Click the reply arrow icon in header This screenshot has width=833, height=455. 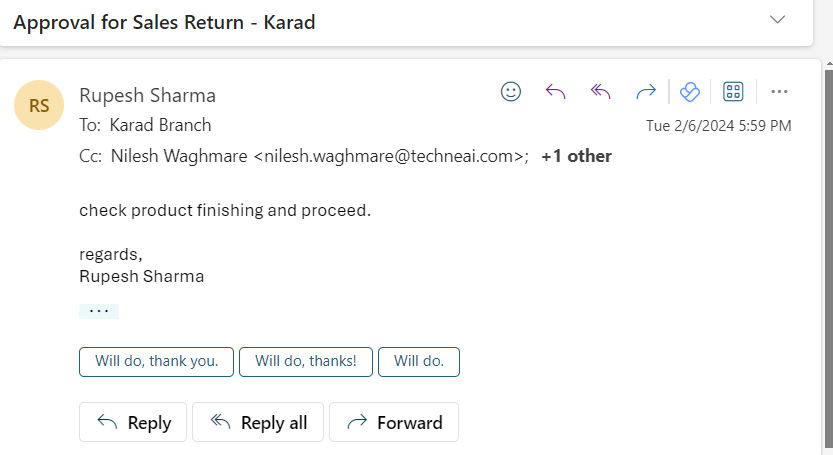556,91
